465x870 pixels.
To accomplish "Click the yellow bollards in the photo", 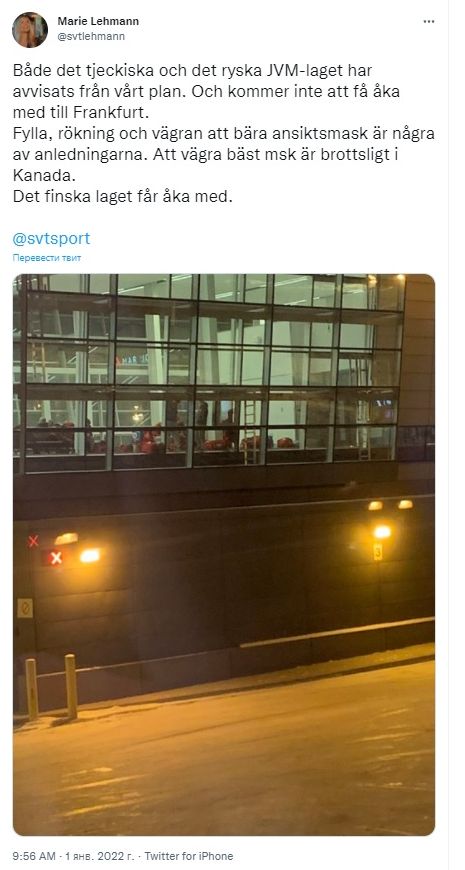I will (x=51, y=687).
